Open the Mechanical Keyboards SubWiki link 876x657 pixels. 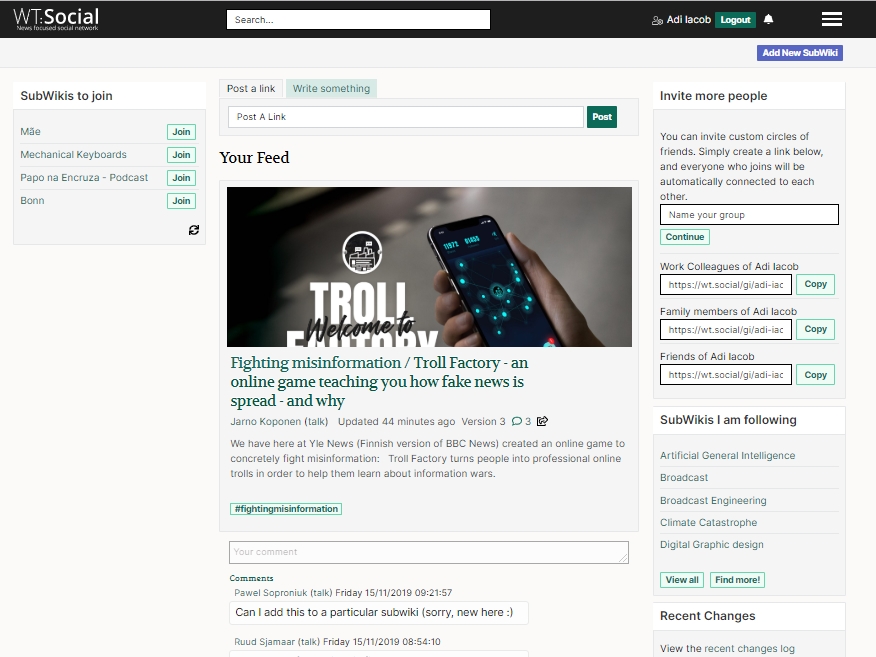73,155
